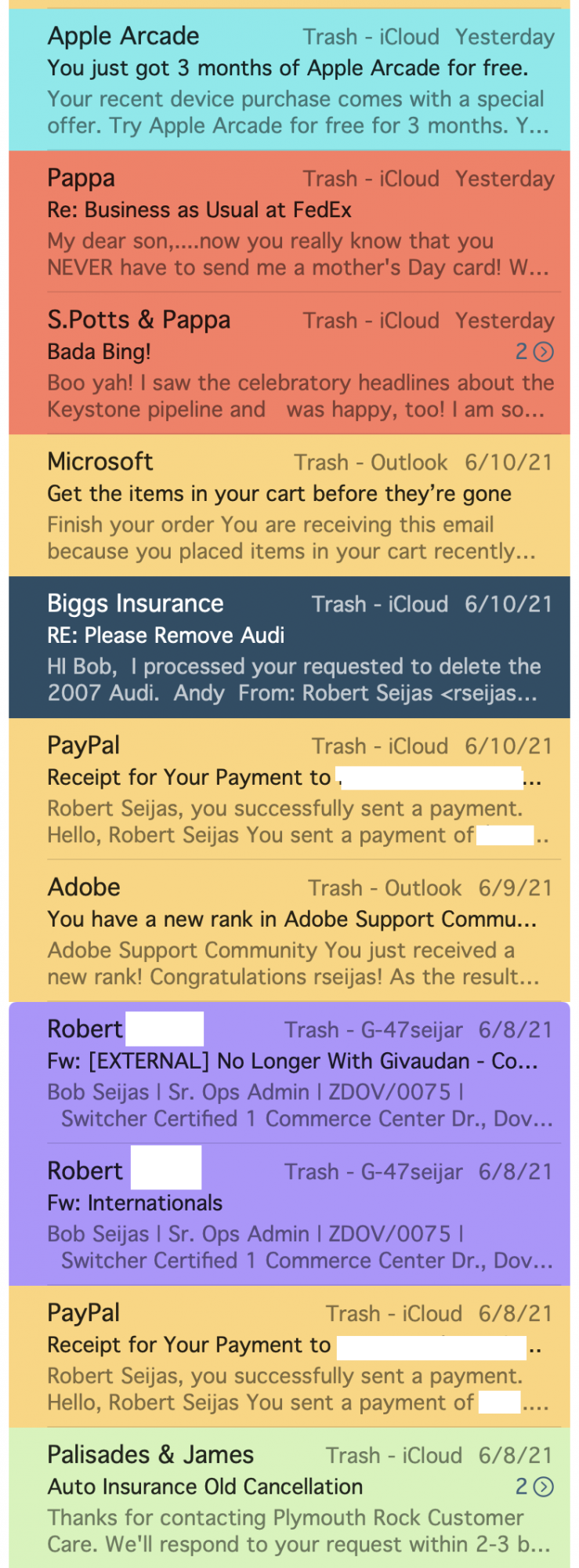This screenshot has height=1568, width=579.
Task: Open Pappa's Re: Business as Usual email
Action: click(289, 221)
